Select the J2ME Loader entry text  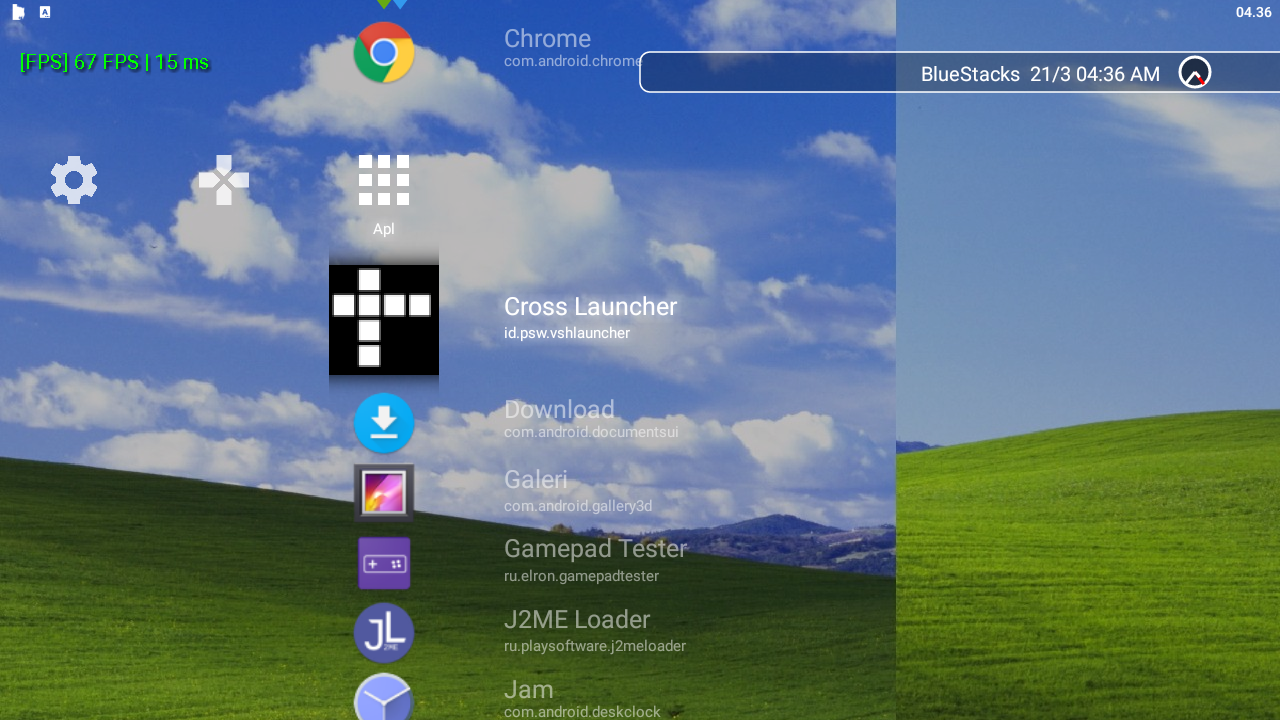tap(577, 620)
